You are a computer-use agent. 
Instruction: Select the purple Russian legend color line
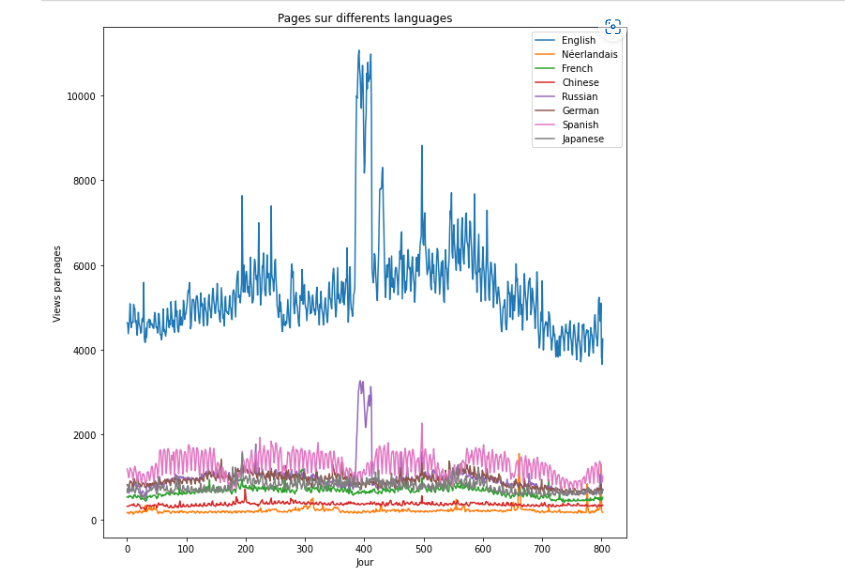[547, 97]
